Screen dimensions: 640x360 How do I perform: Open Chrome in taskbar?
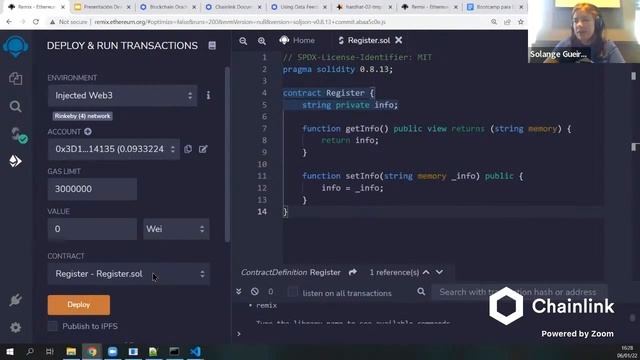tap(92, 351)
